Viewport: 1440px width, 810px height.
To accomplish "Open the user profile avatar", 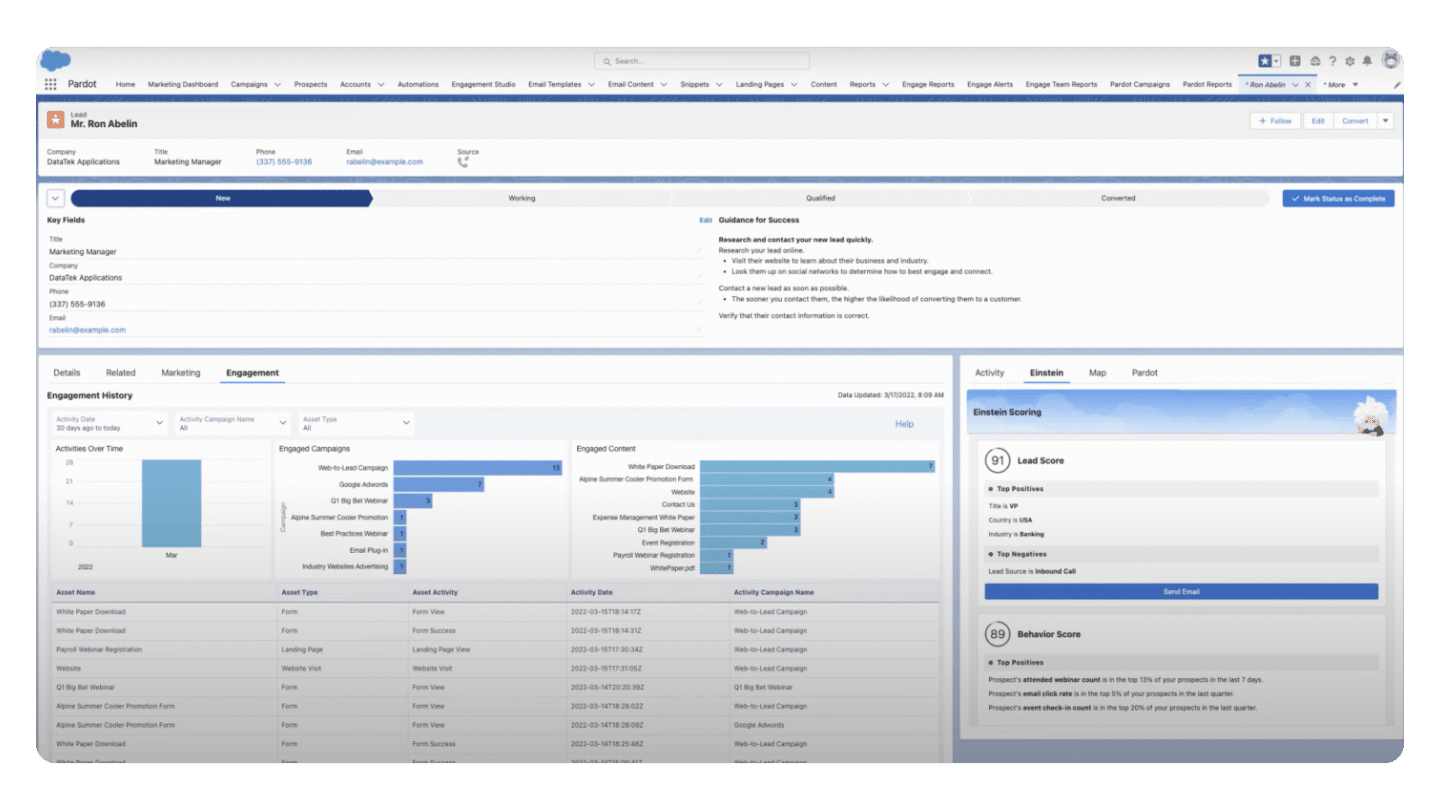I will [x=1391, y=60].
